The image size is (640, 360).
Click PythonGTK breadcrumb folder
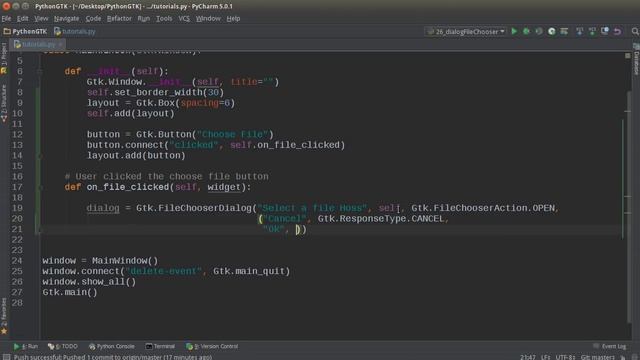pos(25,31)
